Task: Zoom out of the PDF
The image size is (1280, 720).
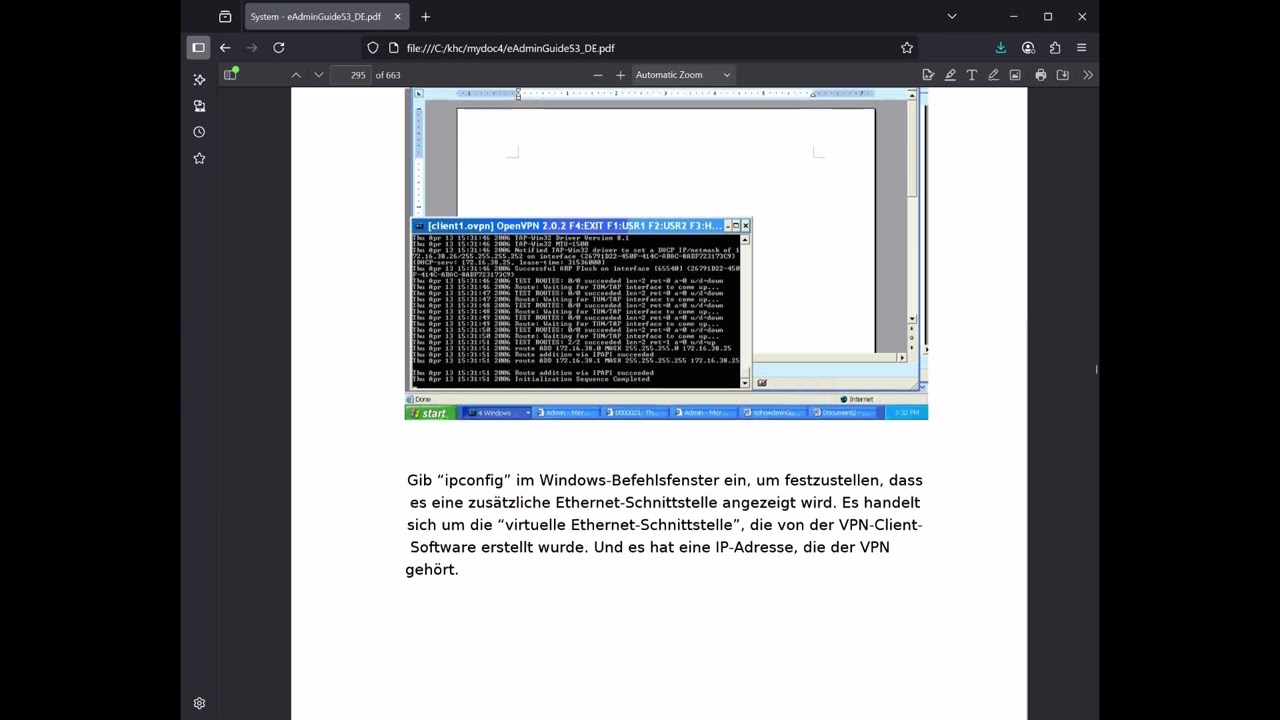Action: (x=598, y=75)
